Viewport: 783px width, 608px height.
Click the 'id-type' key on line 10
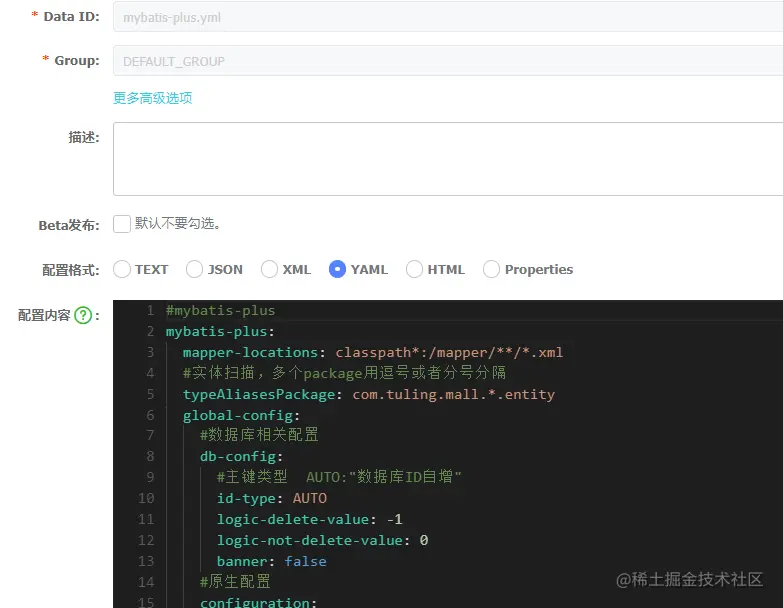[x=246, y=498]
